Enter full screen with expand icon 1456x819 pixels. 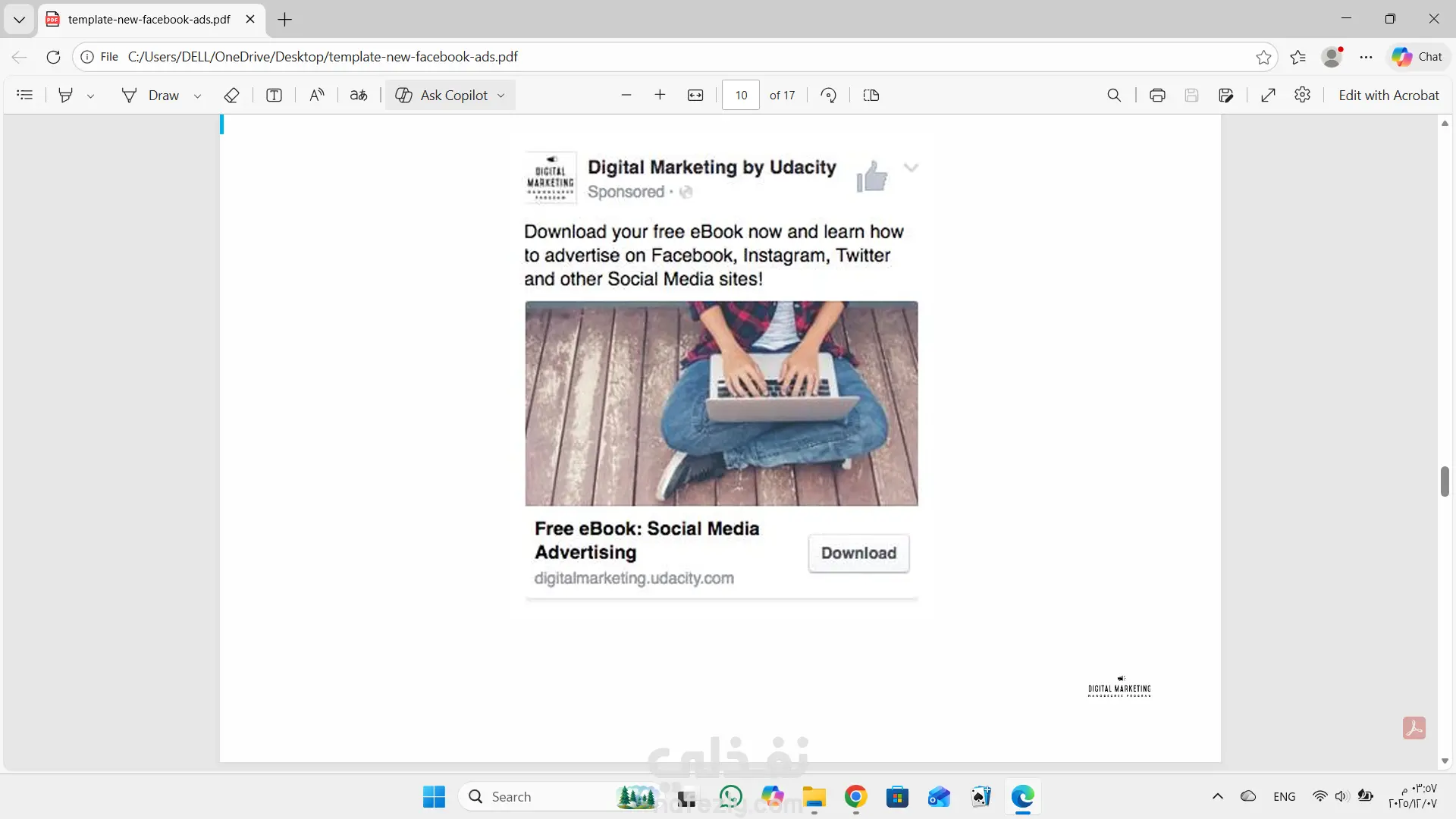pos(1268,96)
